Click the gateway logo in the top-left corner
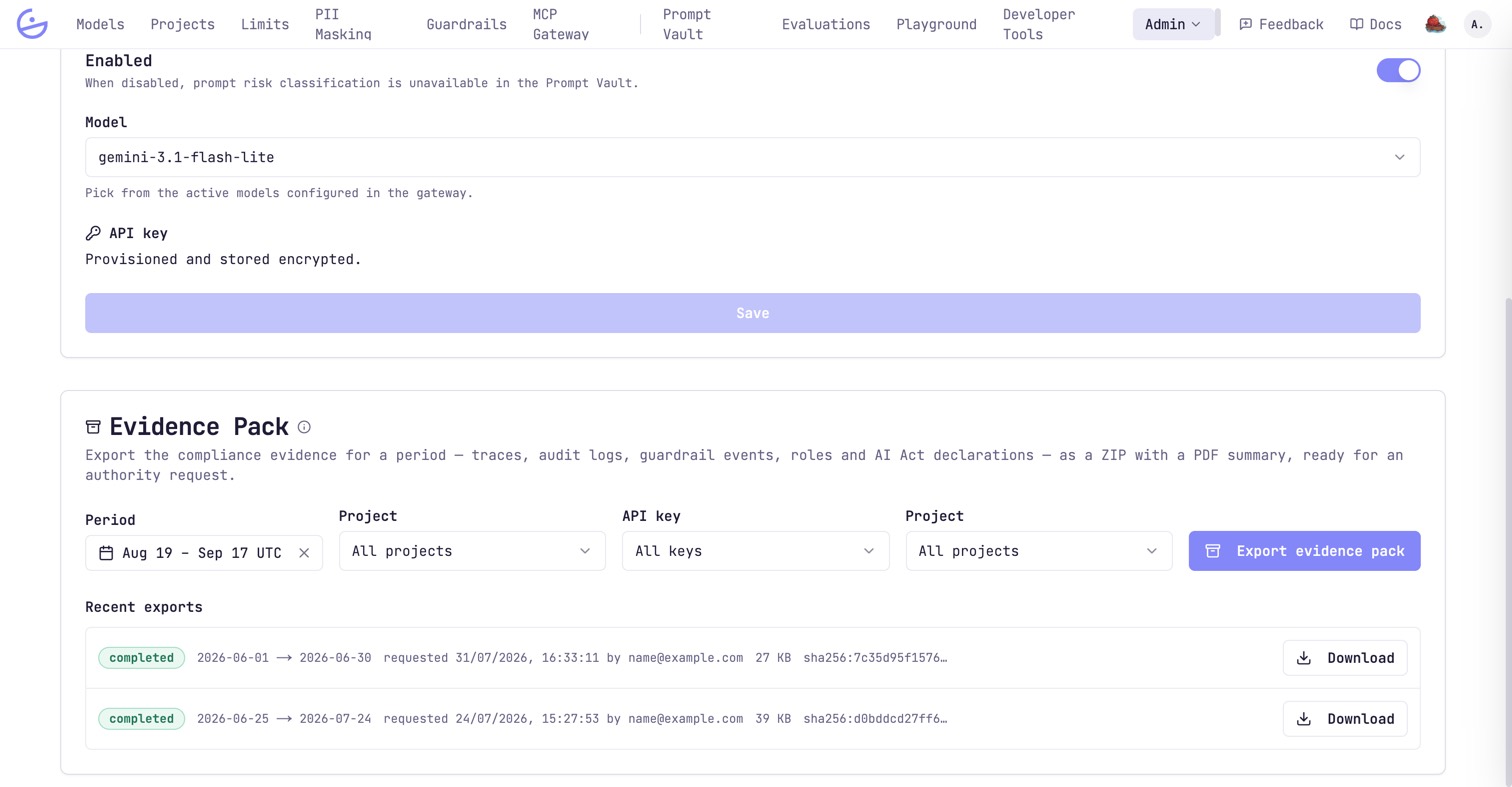Image resolution: width=1512 pixels, height=787 pixels. pos(33,24)
